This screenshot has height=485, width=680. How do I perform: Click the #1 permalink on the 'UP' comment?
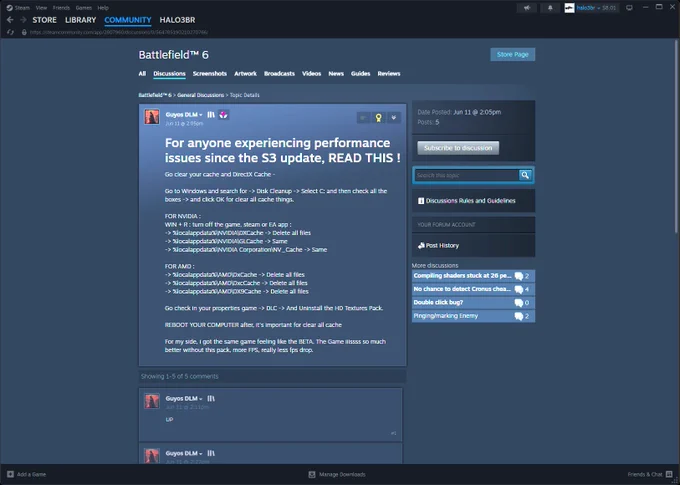pos(393,433)
